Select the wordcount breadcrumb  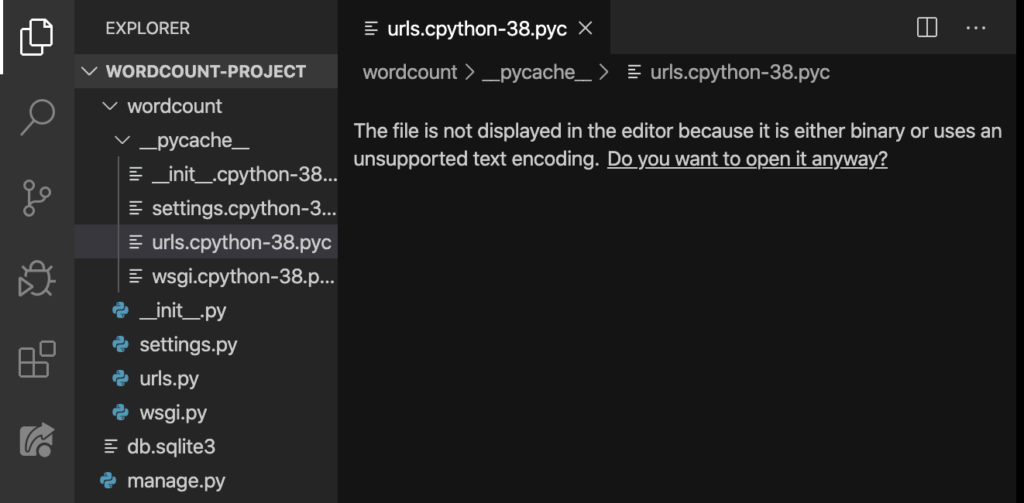tap(410, 72)
